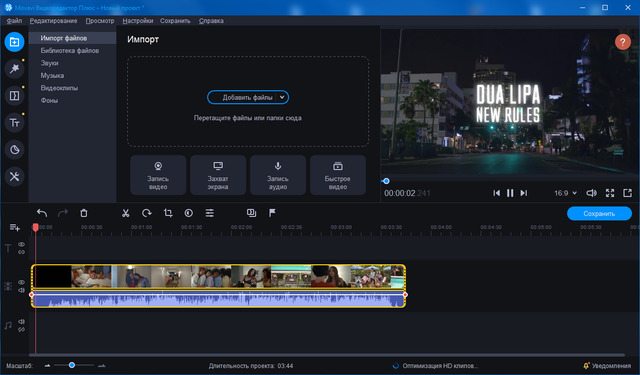
Task: Click Запись видео button
Action: (x=158, y=175)
